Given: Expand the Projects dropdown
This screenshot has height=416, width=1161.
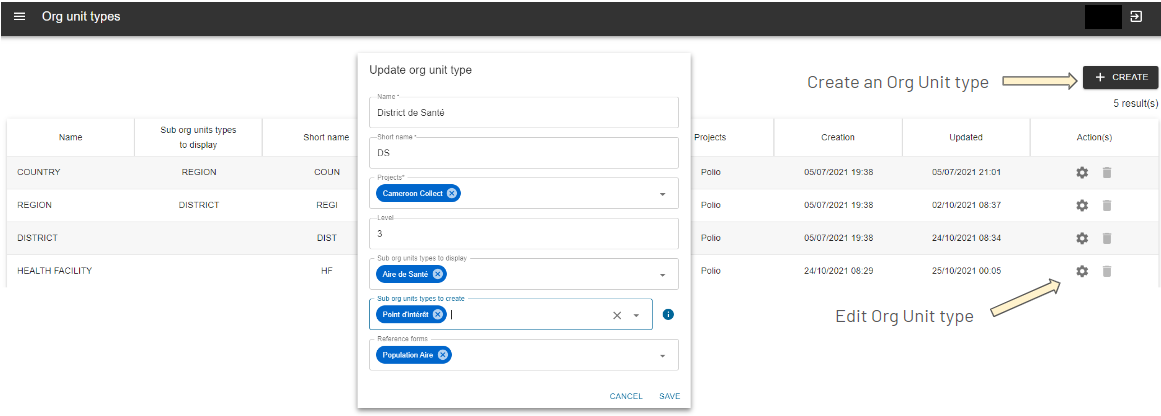Looking at the screenshot, I should click(x=662, y=194).
